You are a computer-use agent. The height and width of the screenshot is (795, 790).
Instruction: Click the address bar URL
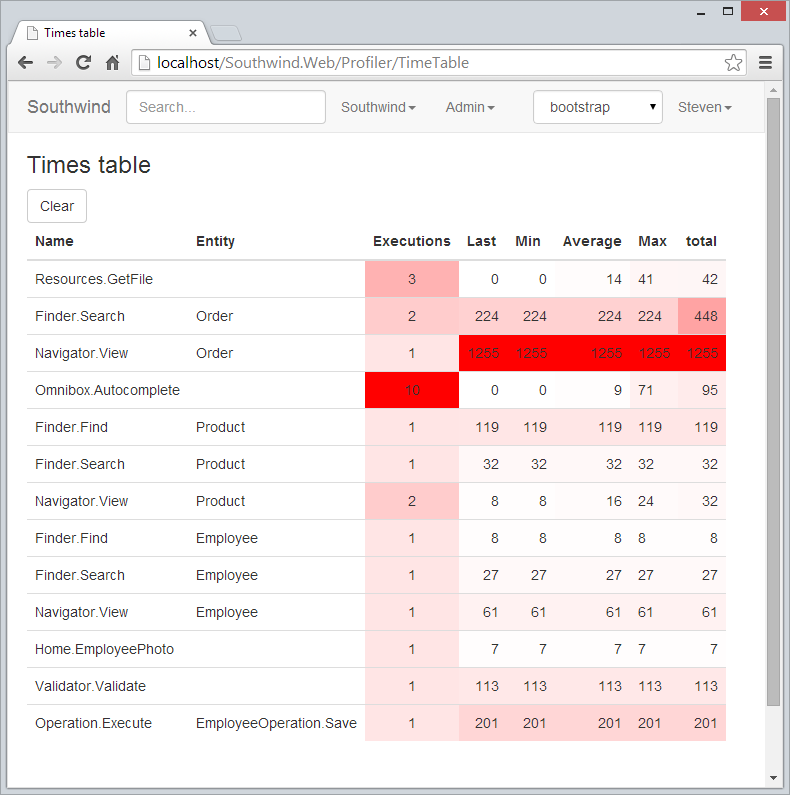430,62
